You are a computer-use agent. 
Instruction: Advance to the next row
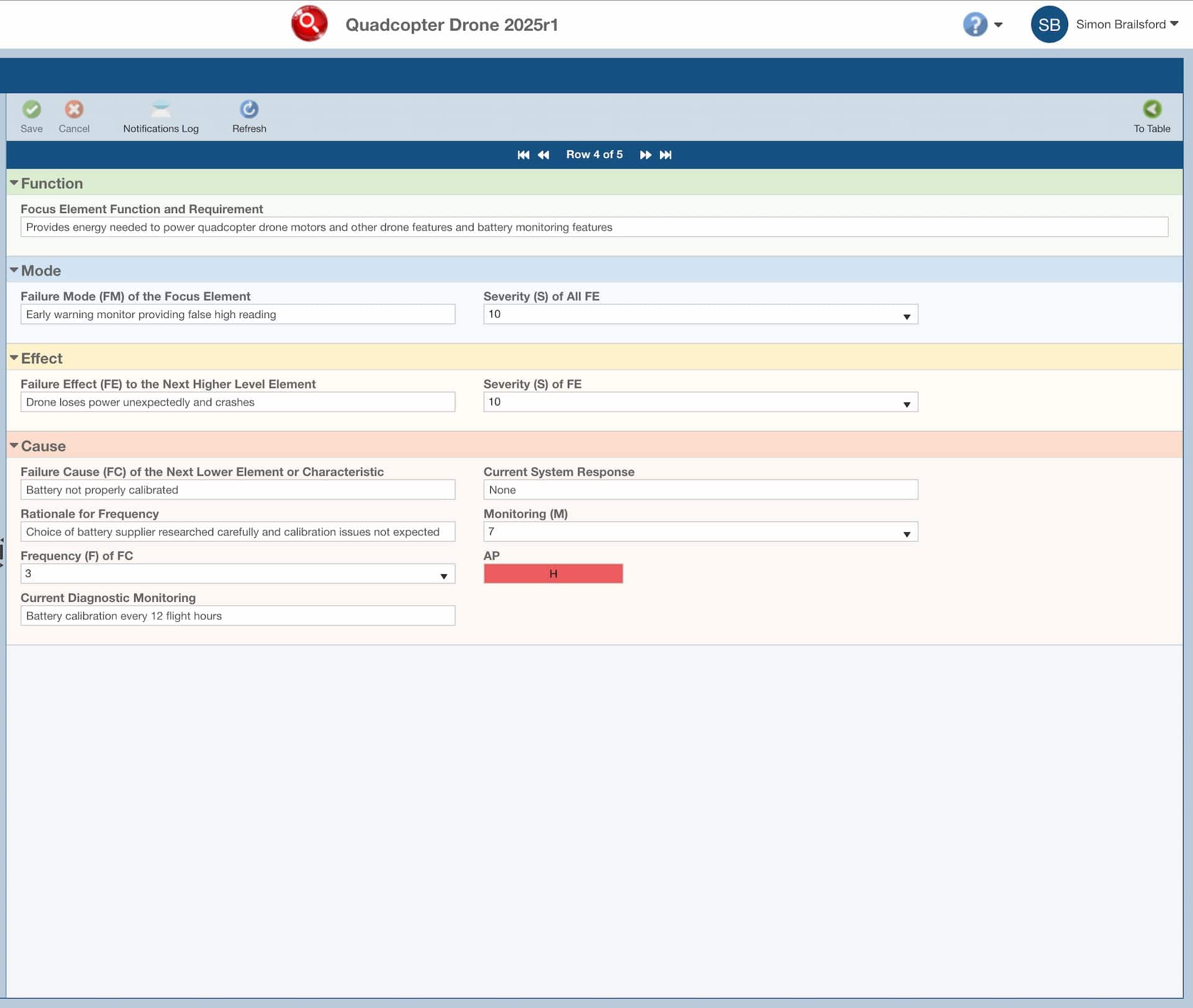pyautogui.click(x=646, y=155)
